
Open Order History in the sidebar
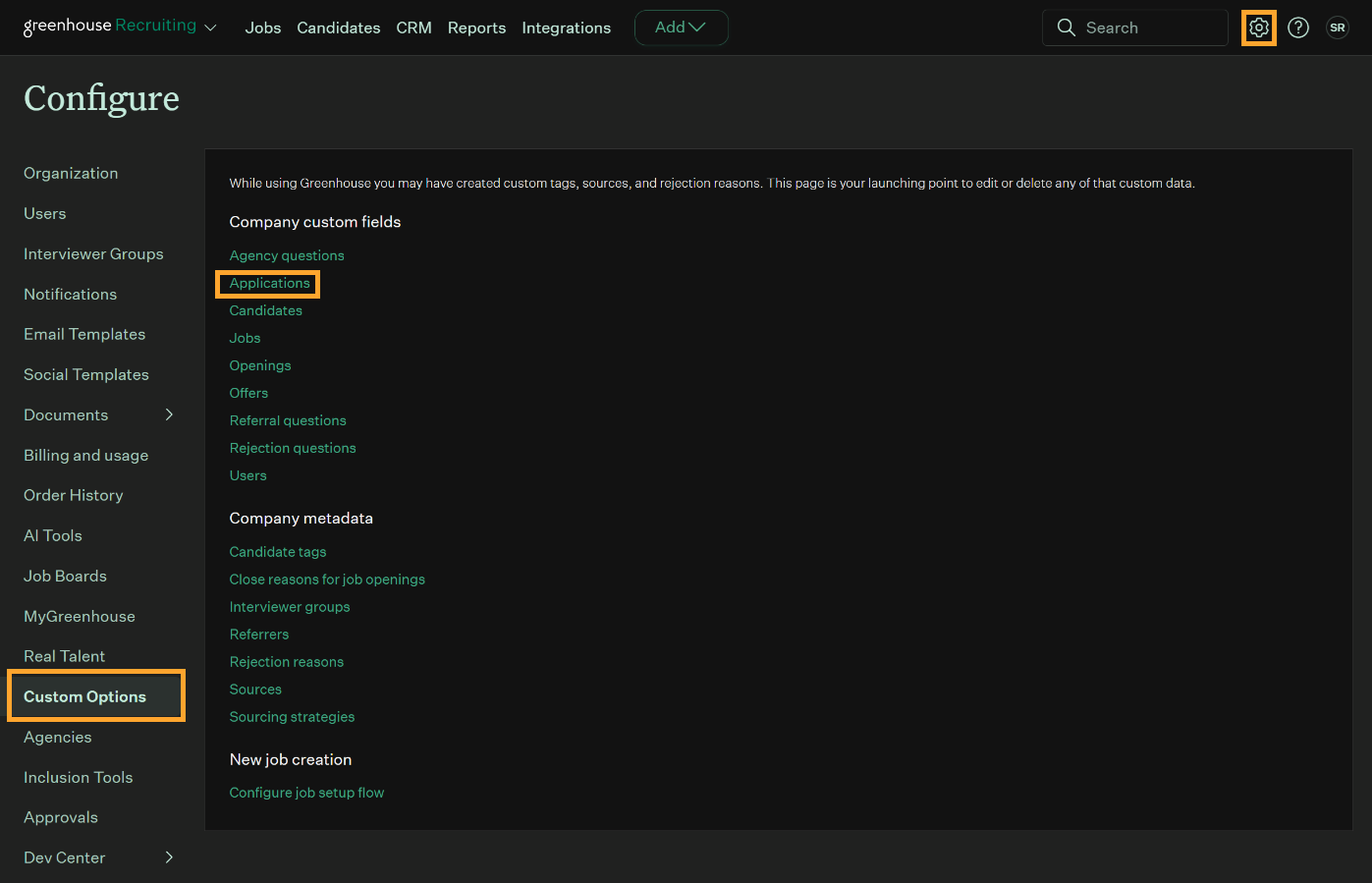coord(74,495)
